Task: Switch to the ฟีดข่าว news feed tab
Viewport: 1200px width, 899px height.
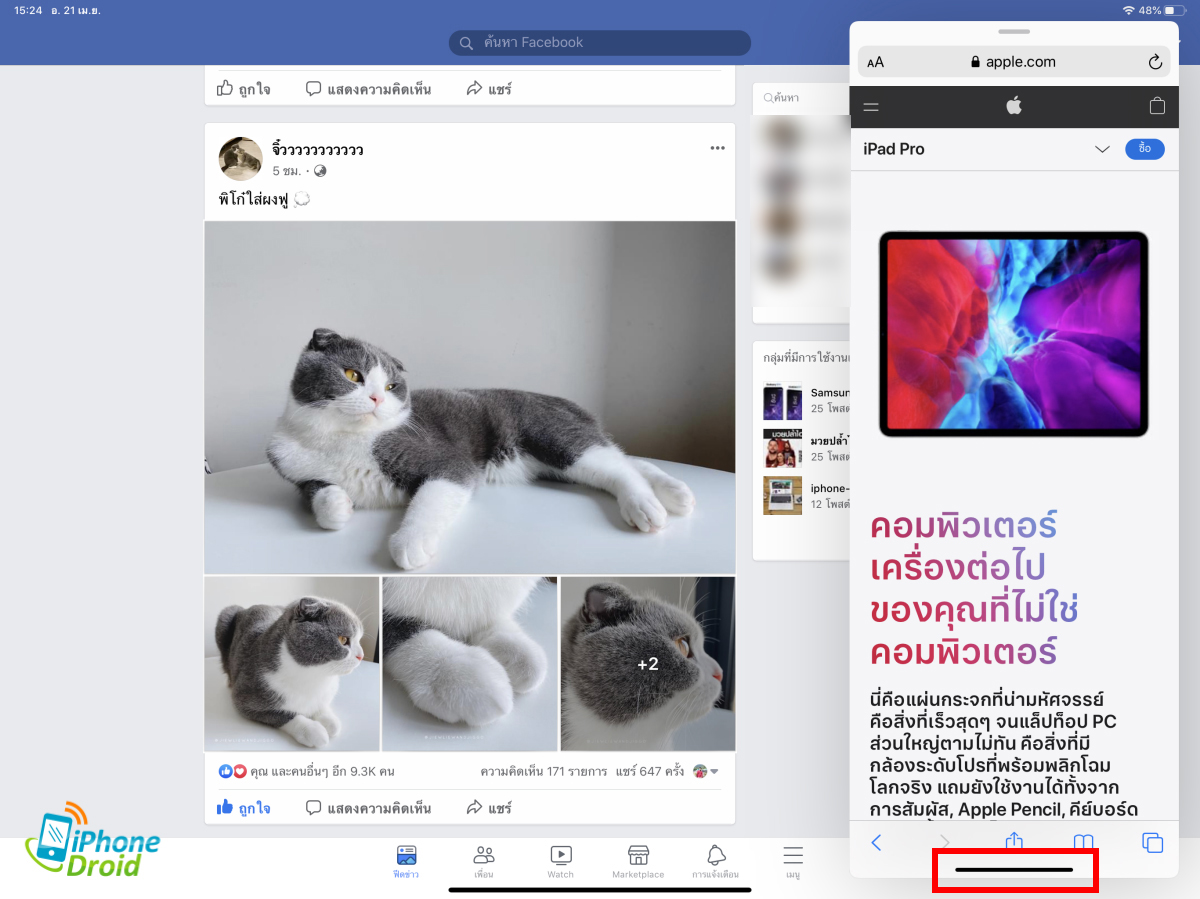Action: point(406,861)
